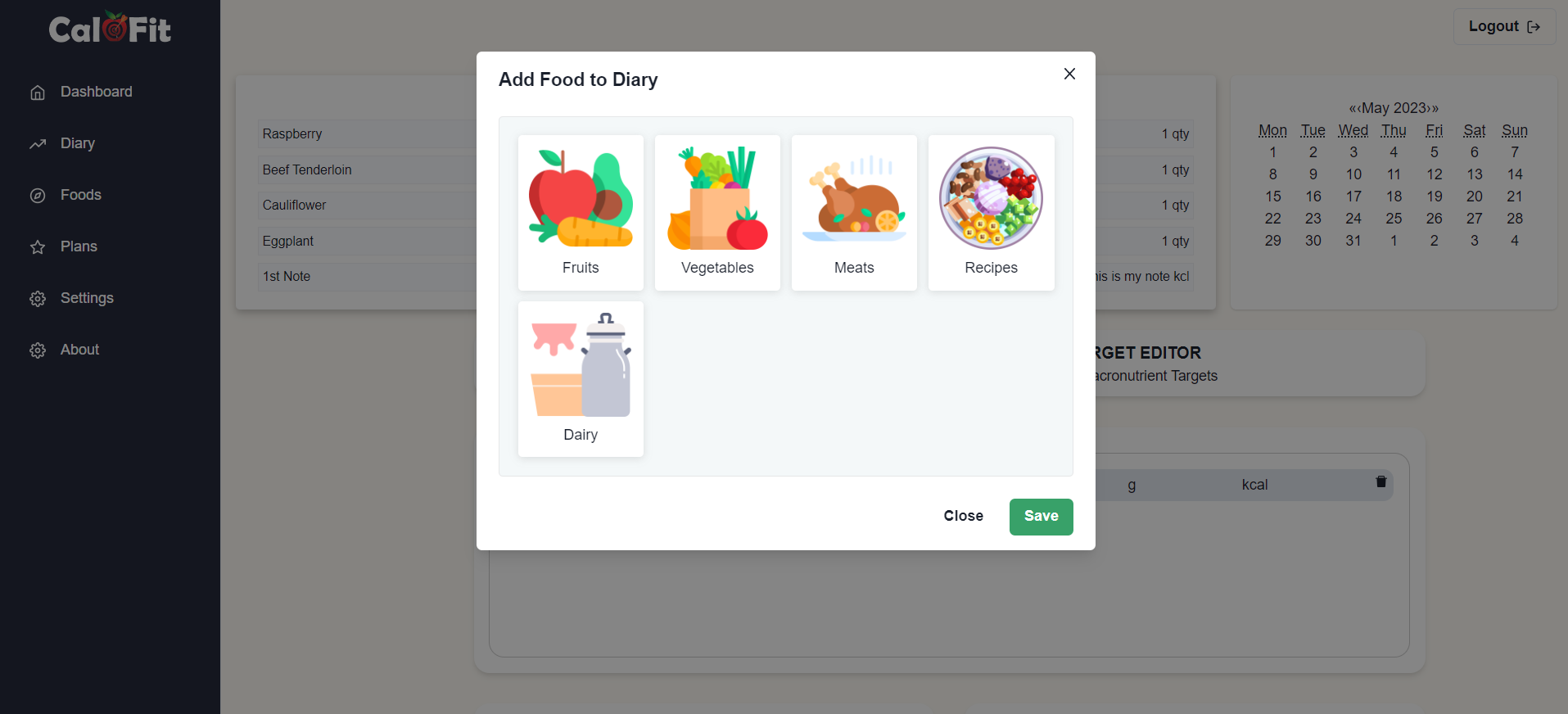Select the Fruits food category
The height and width of the screenshot is (714, 1568).
(580, 212)
